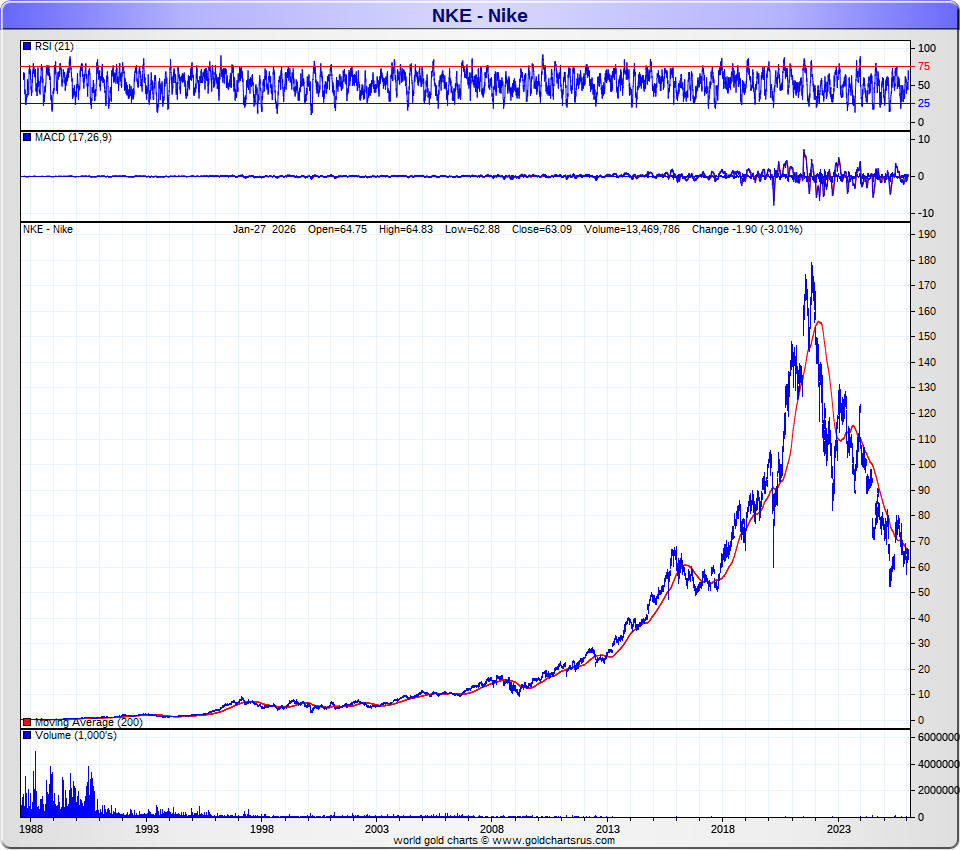Click the Jan-27 2026 date readout
The height and width of the screenshot is (850, 960).
click(264, 229)
